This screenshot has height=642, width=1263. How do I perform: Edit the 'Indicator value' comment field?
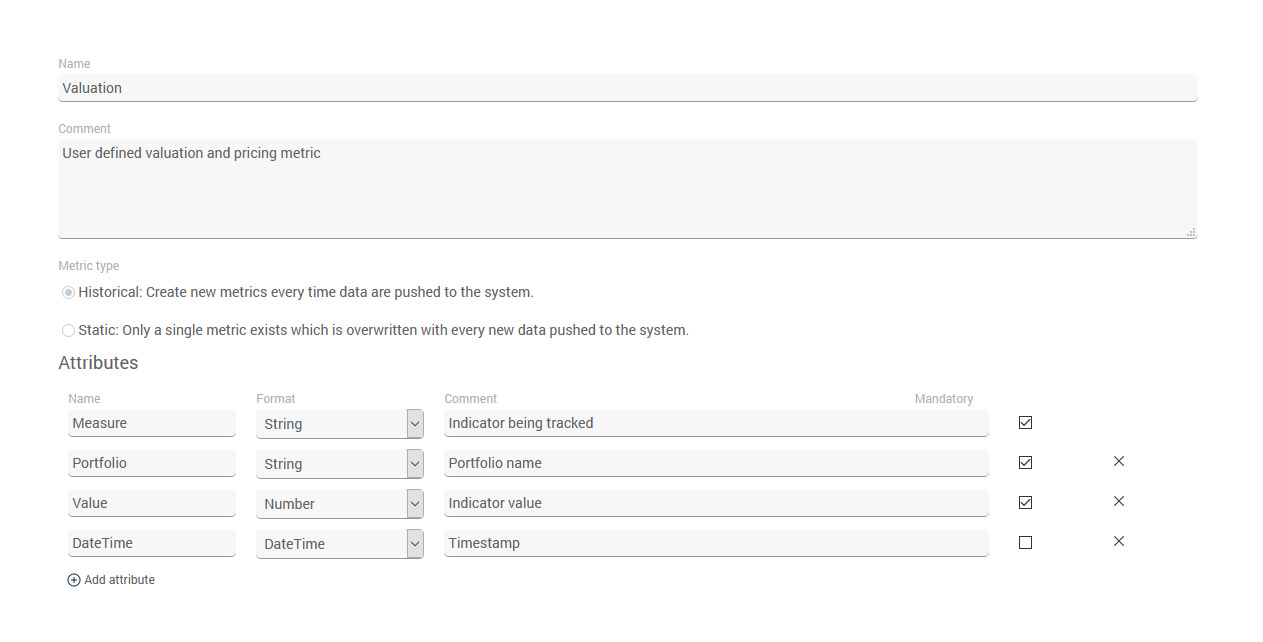click(x=716, y=503)
